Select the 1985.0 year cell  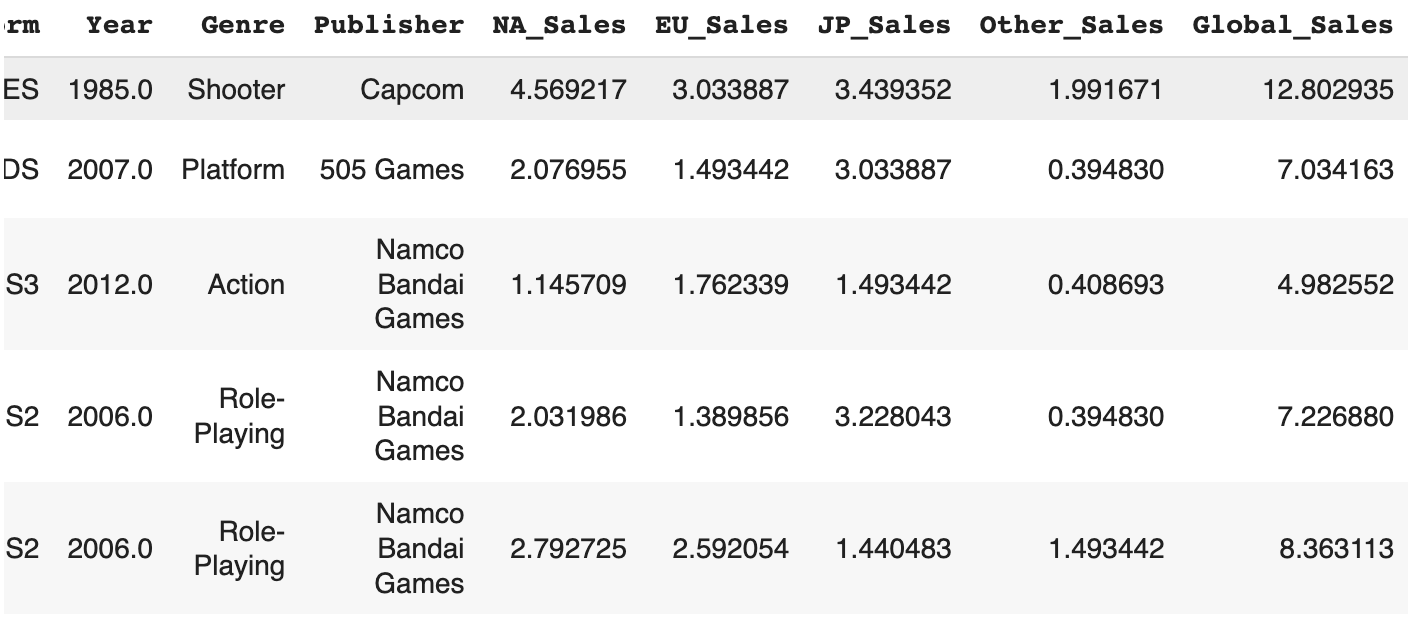(110, 90)
